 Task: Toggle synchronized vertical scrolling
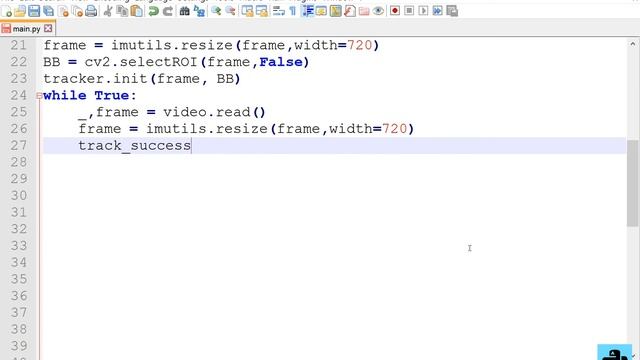[x=247, y=11]
